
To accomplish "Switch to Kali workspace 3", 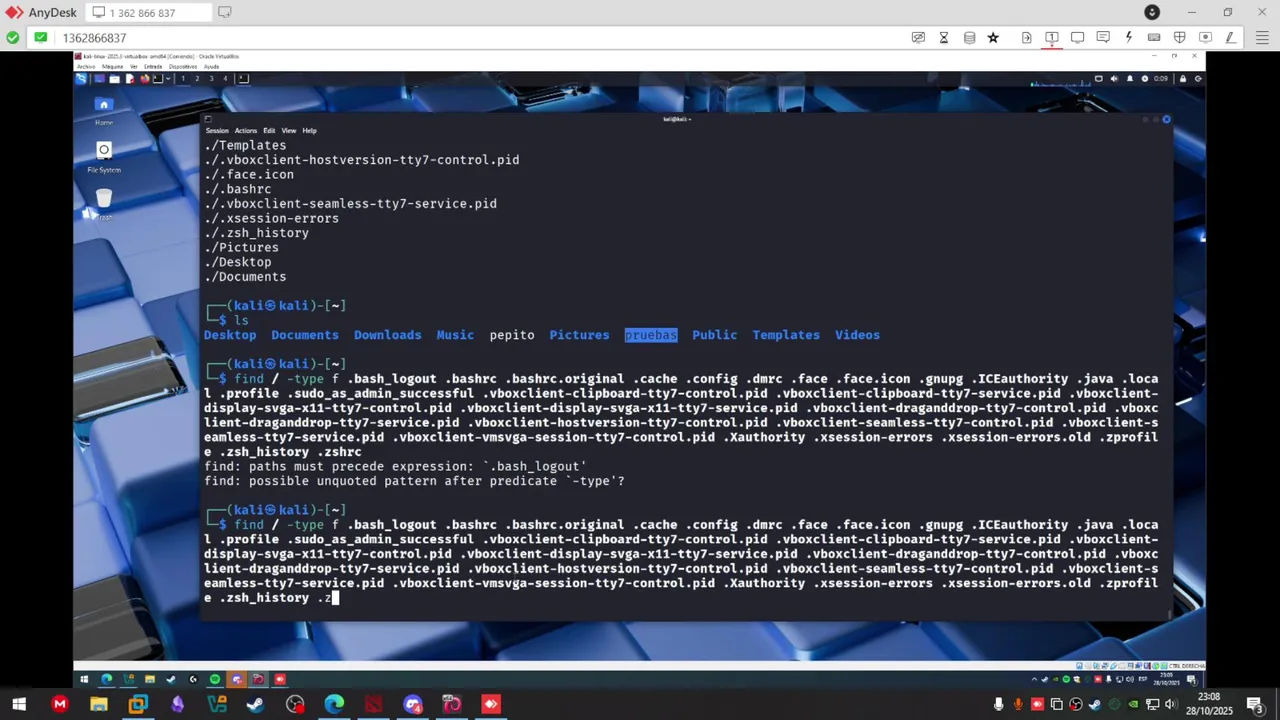I will click(x=211, y=78).
